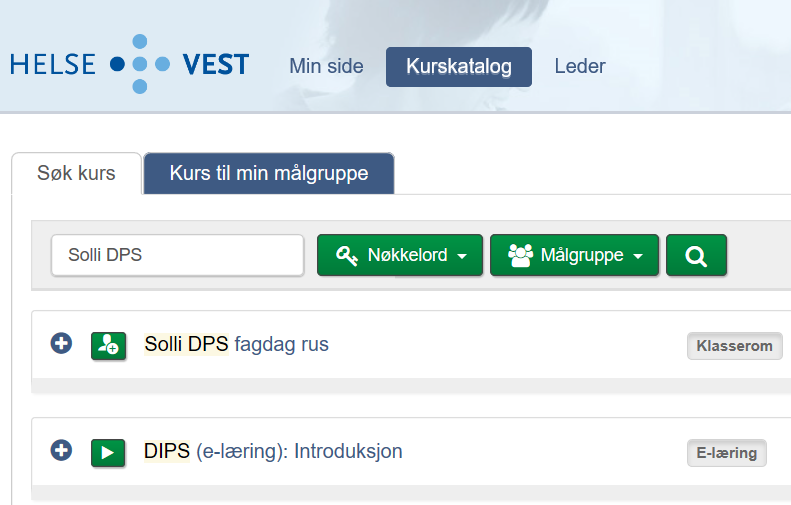Viewport: 791px width, 505px height.
Task: Open the Min side page
Action: pyautogui.click(x=326, y=67)
